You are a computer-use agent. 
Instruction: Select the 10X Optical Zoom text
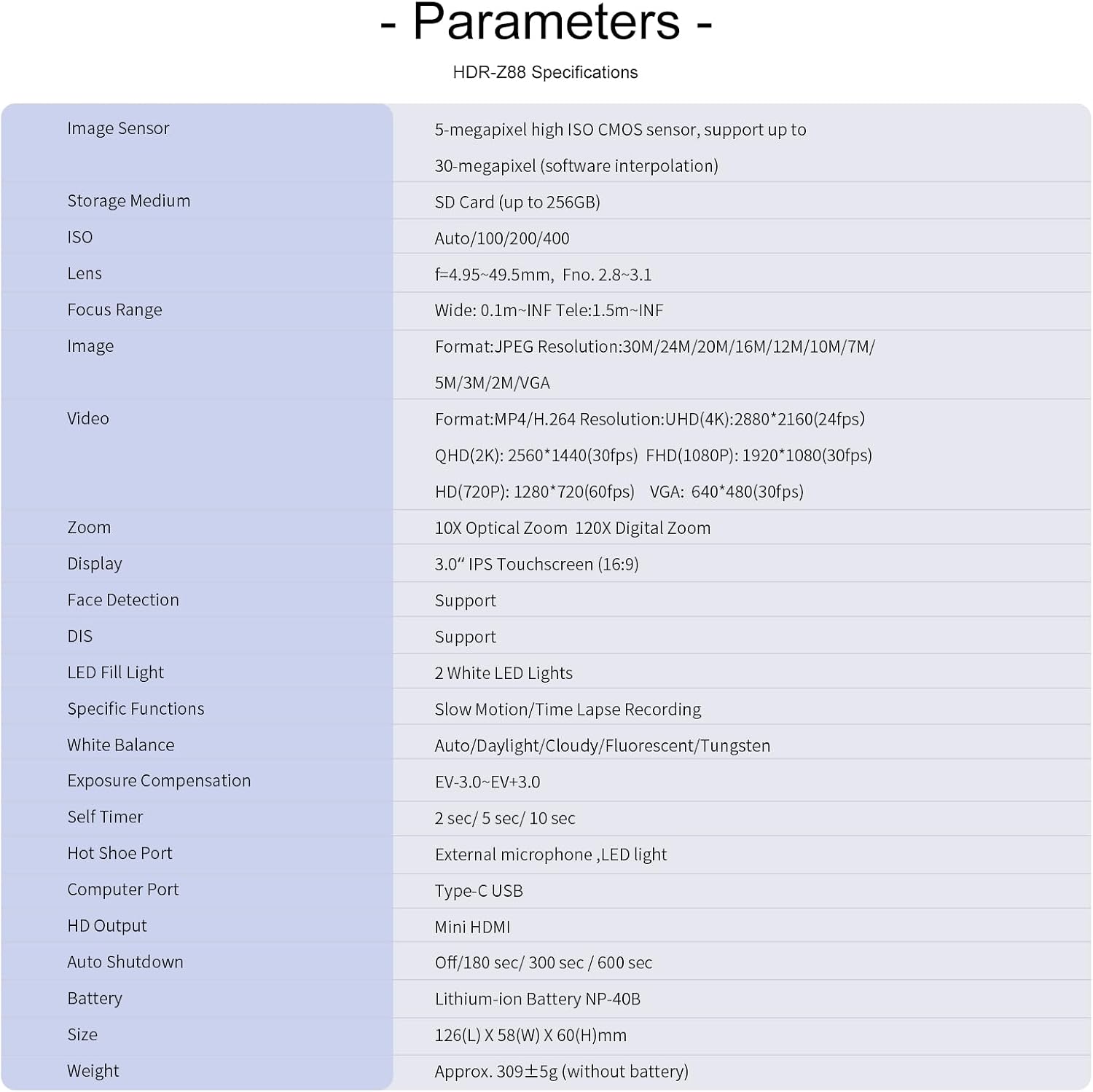501,528
